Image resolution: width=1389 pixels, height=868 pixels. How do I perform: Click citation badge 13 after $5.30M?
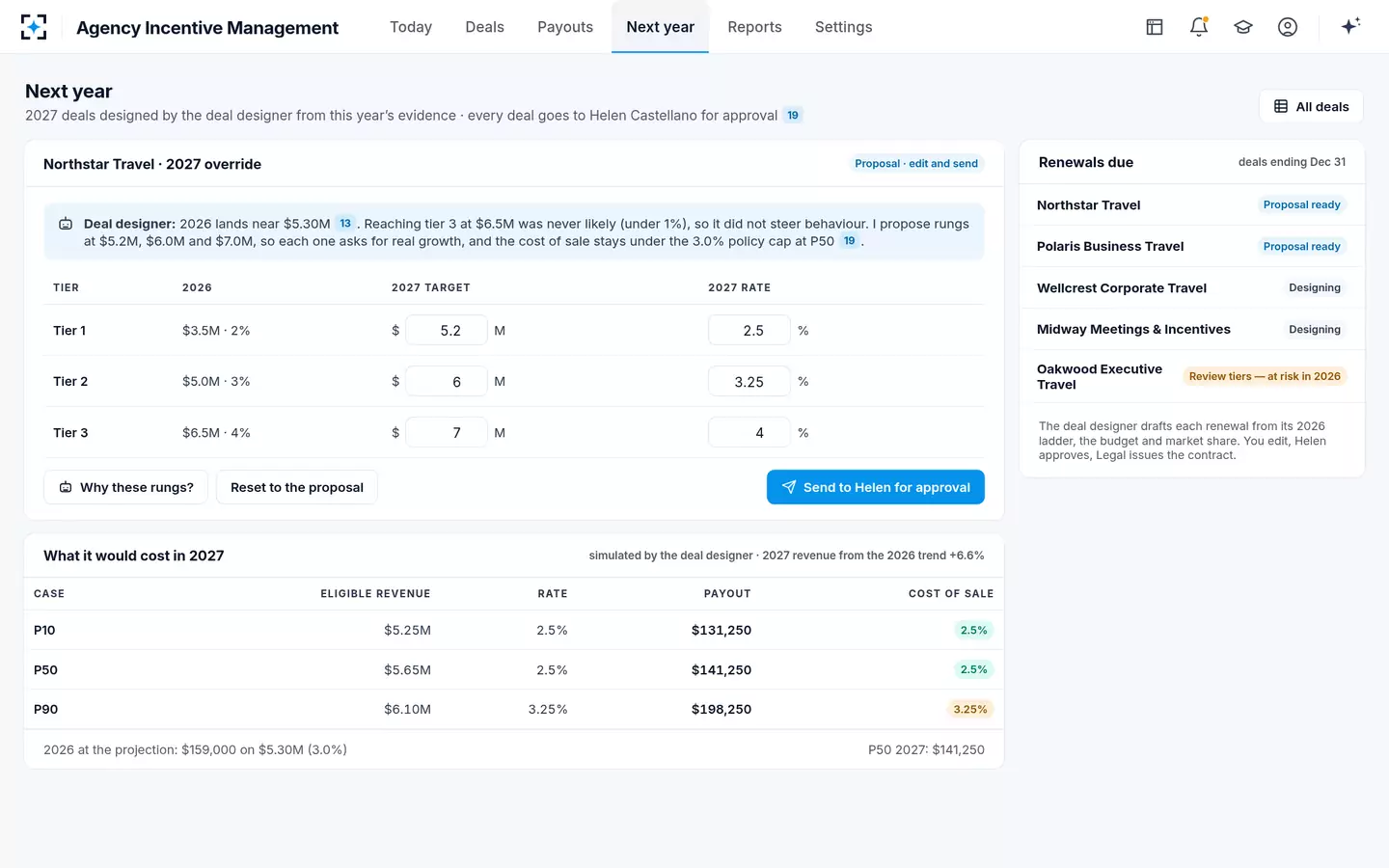(x=345, y=224)
